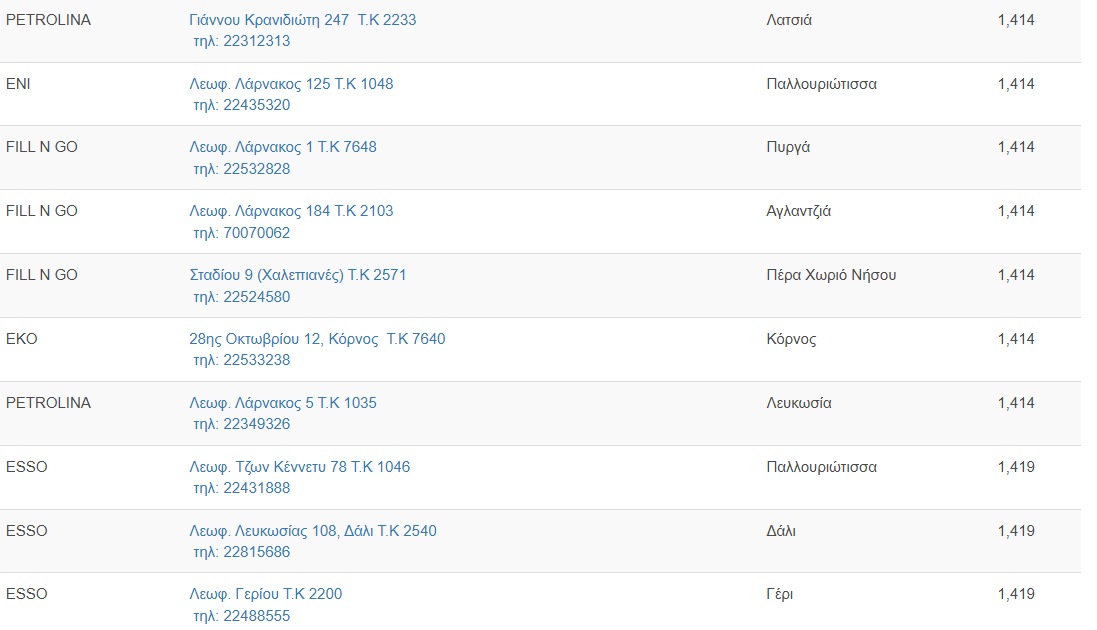This screenshot has width=1097, height=630.
Task: Click the Λεωφ. Λάρνακος 1 Τ.Κ 7648 link
Action: click(283, 147)
